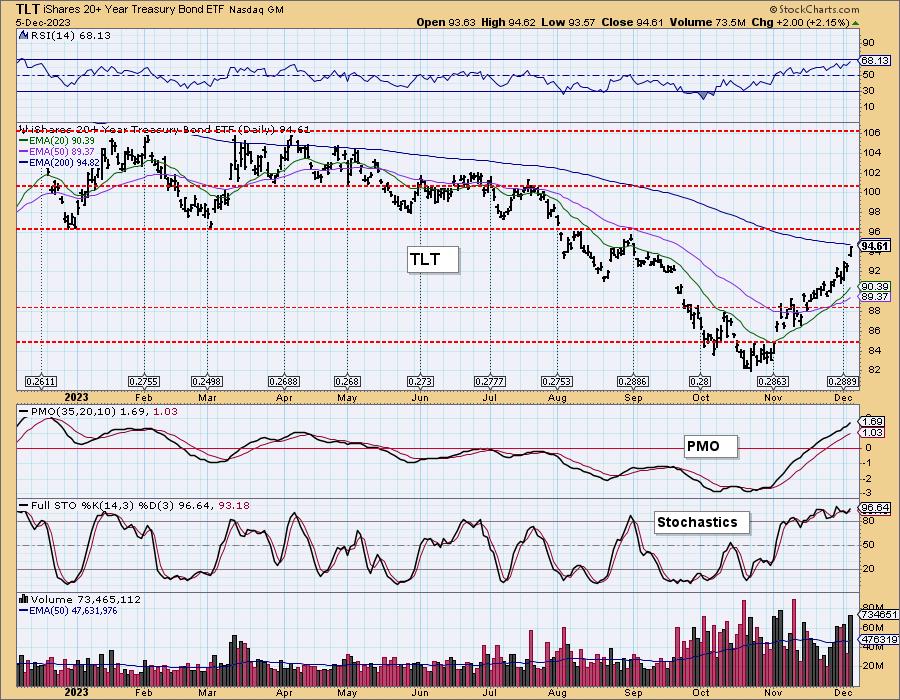The image size is (900, 700).
Task: Click the EMA(200) 94.82 legend entry
Action: click(x=59, y=162)
